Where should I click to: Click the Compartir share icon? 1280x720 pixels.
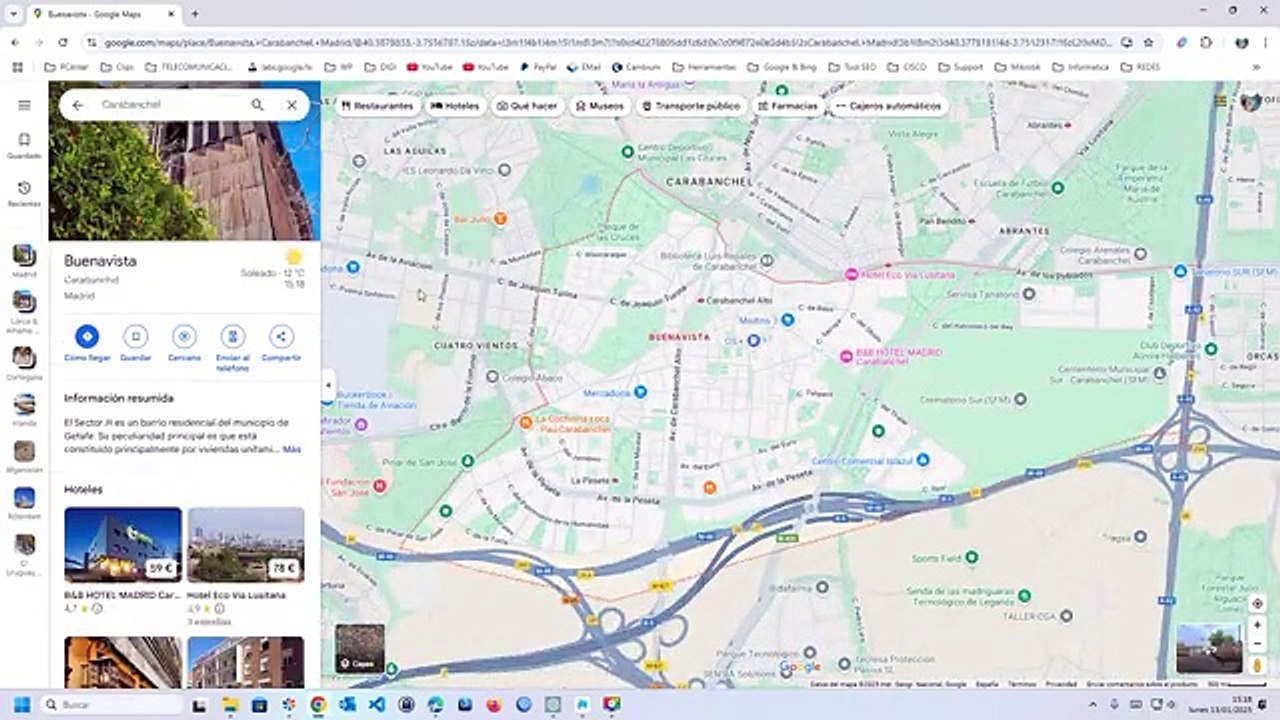pos(281,337)
